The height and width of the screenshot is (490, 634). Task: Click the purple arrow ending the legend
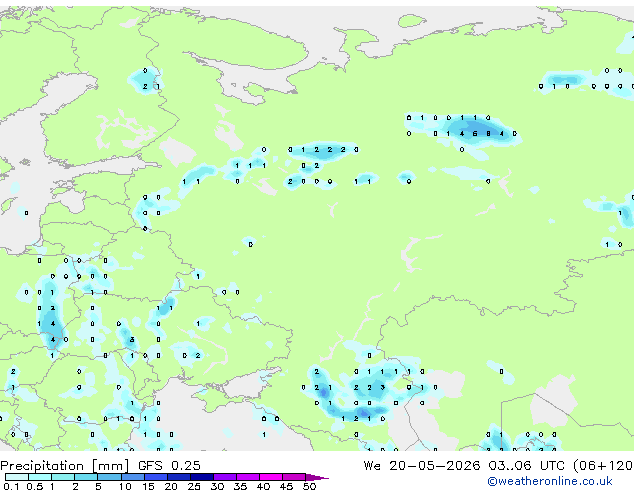coord(317,477)
